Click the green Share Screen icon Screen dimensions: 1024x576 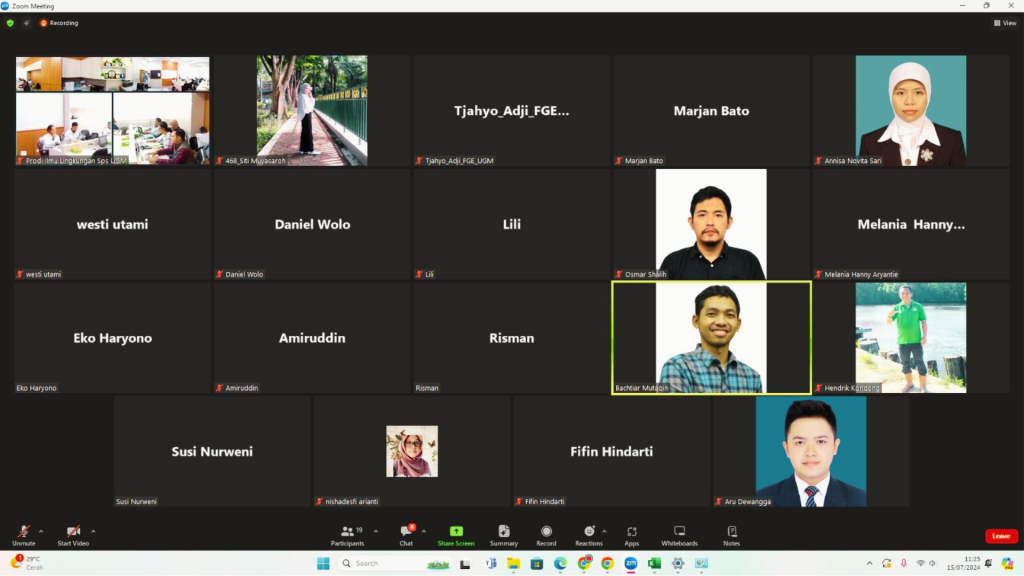click(456, 532)
